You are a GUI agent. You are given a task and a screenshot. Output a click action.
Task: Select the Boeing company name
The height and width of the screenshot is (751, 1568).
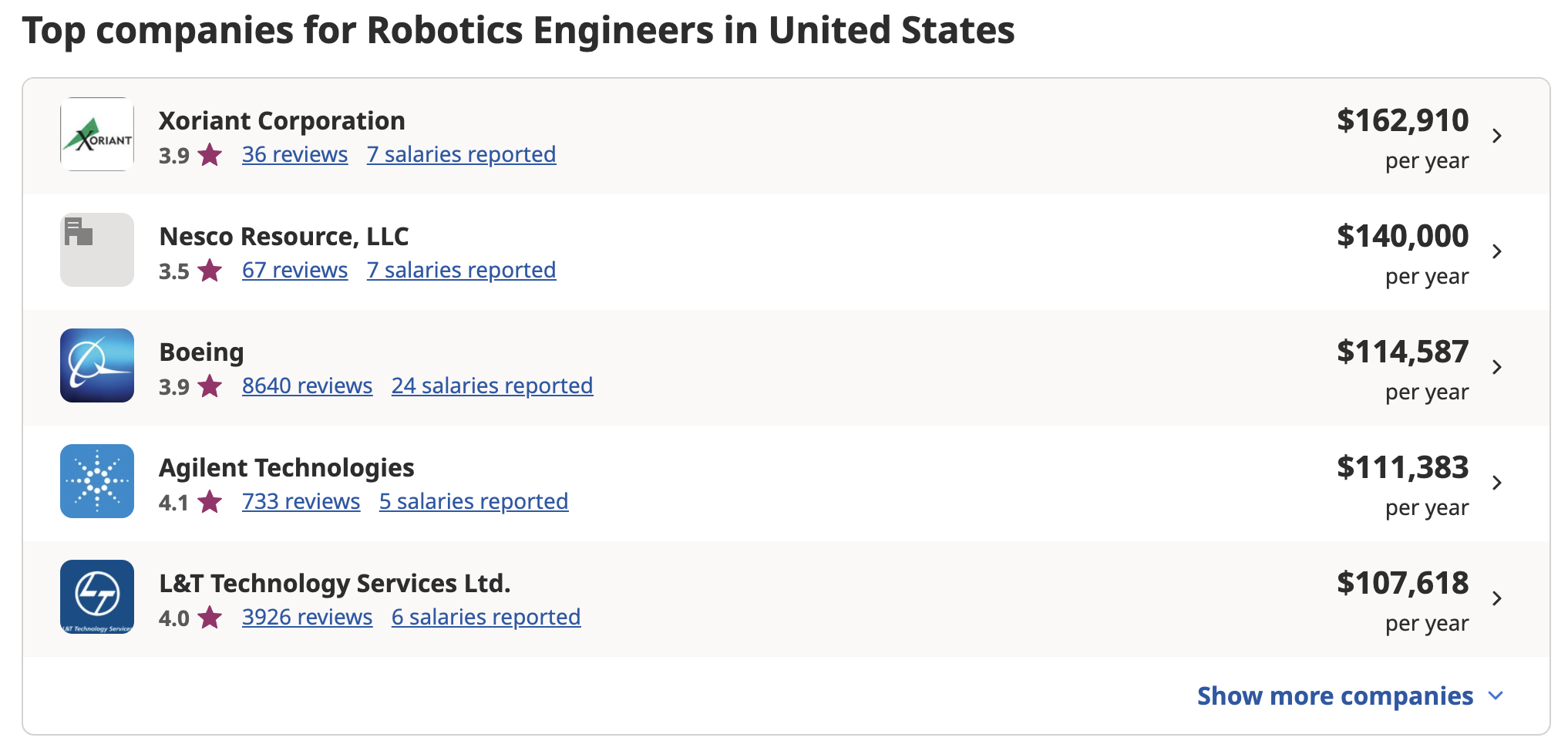tap(201, 352)
